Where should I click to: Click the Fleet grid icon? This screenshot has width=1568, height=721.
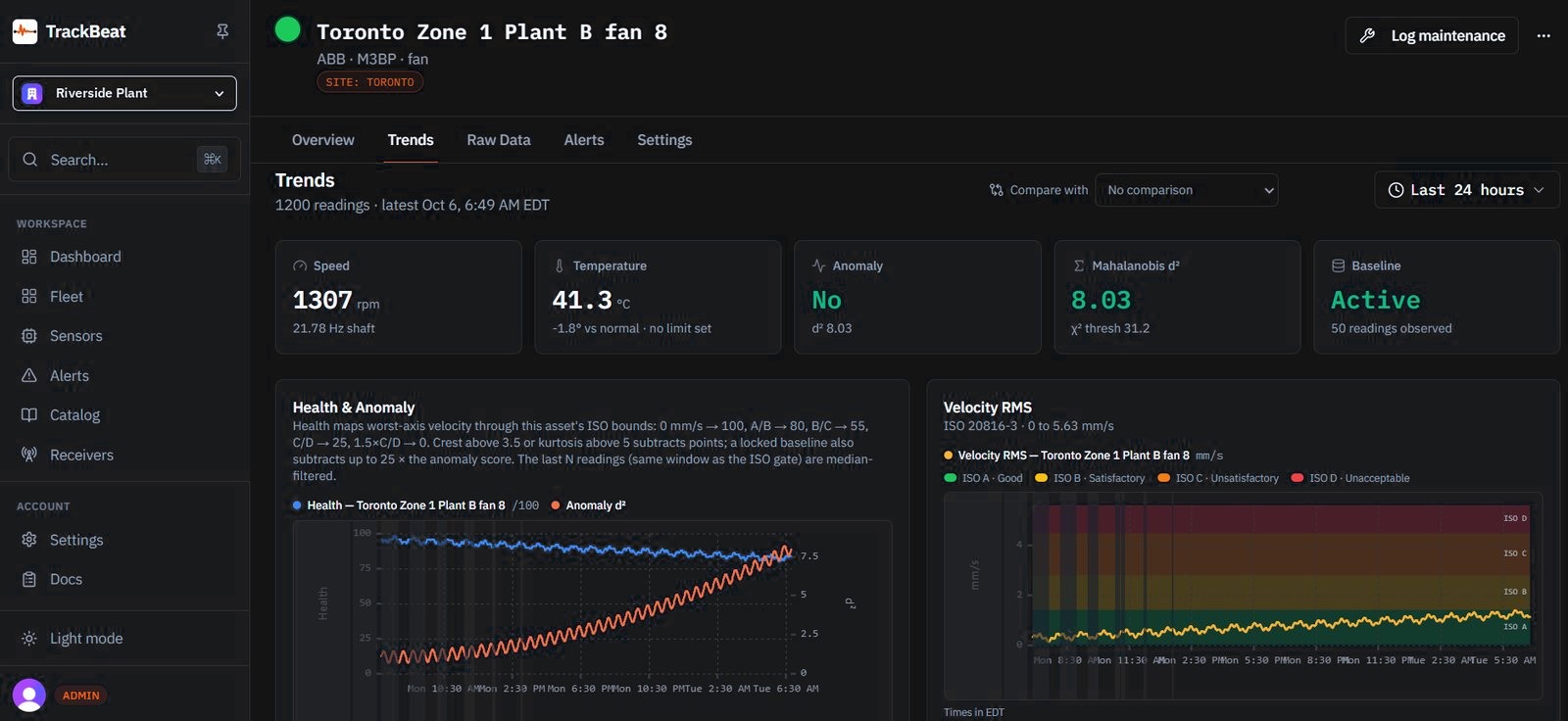29,296
